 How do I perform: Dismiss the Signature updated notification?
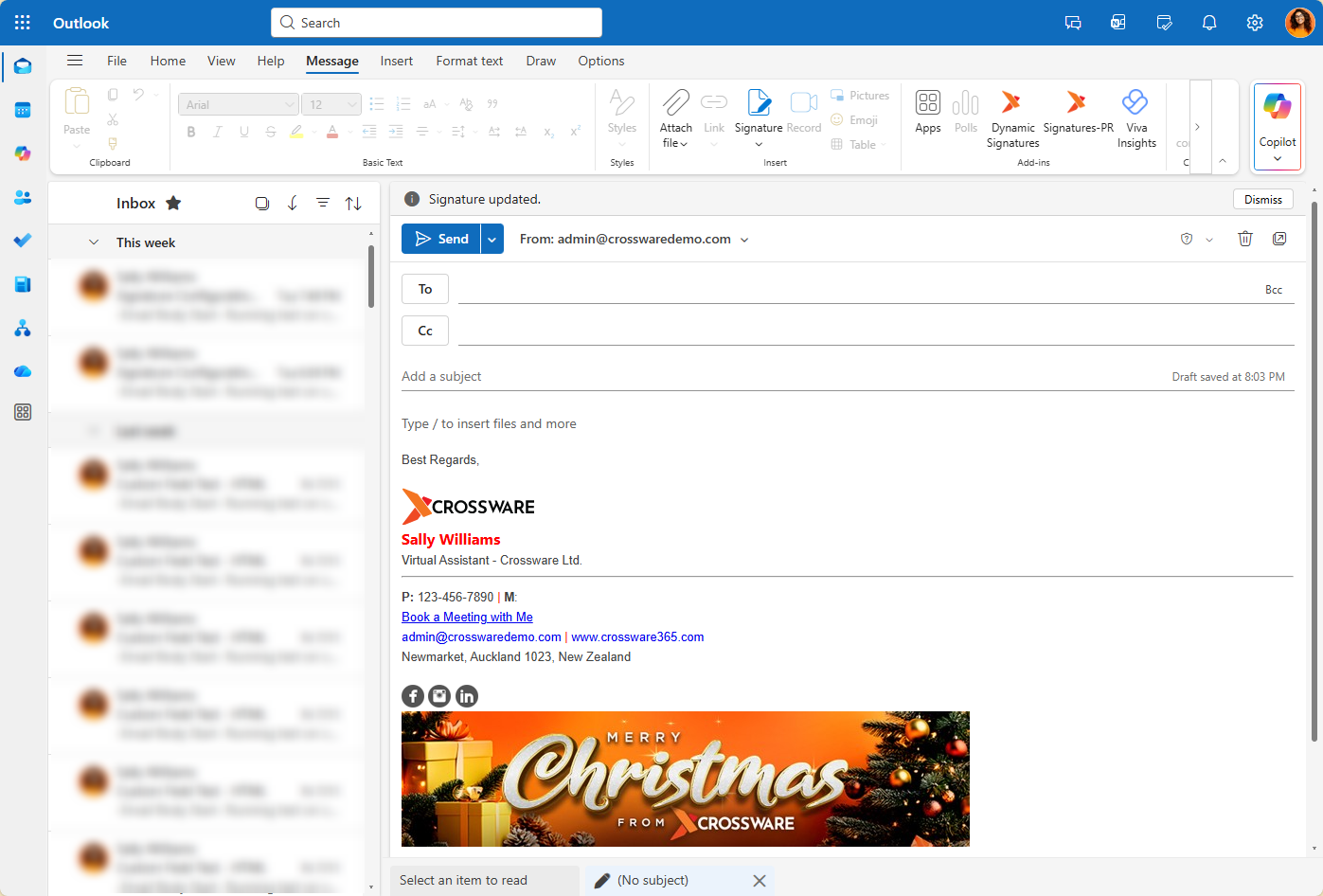[1262, 199]
